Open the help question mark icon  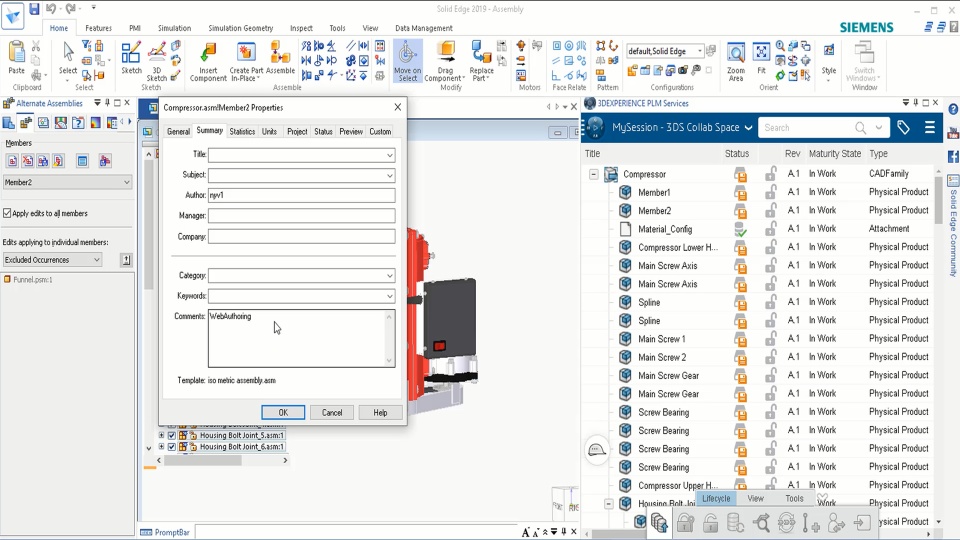(x=953, y=109)
